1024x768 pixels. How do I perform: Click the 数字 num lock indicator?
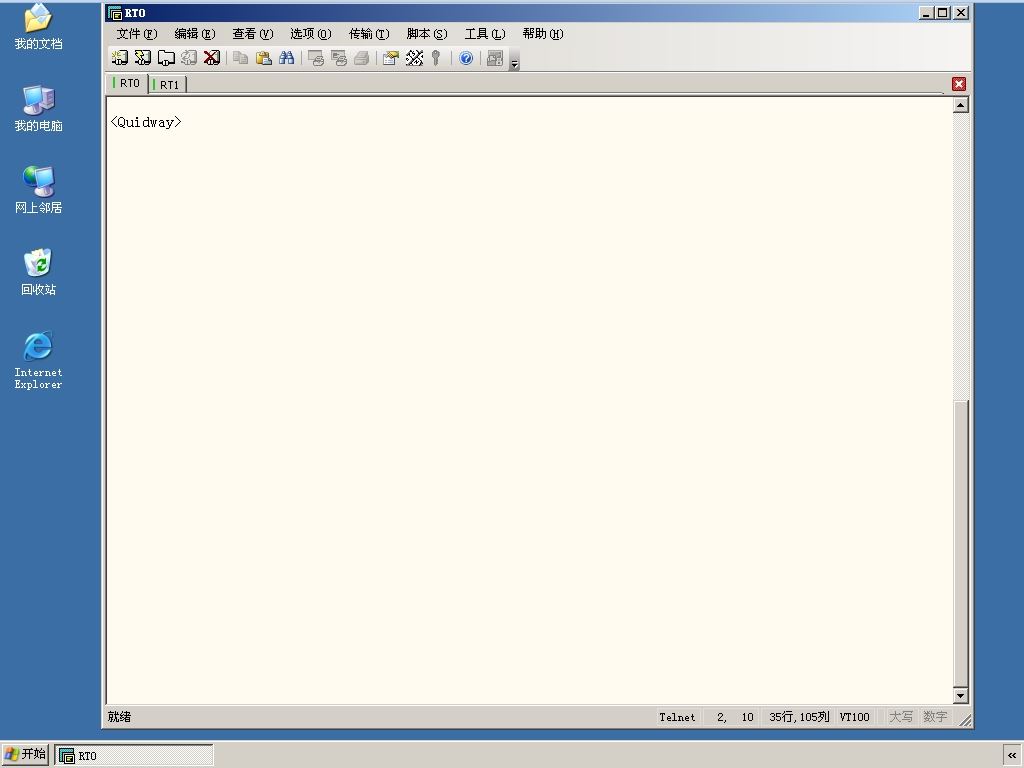(x=935, y=717)
